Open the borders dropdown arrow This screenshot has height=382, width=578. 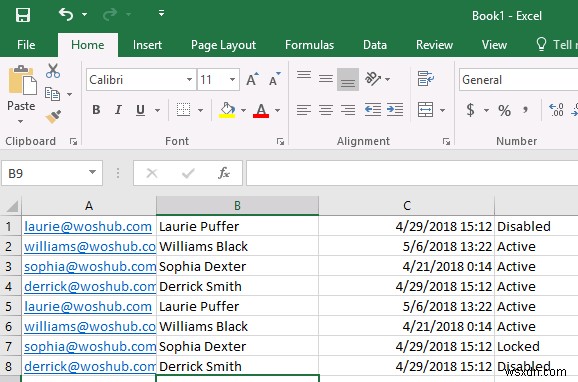(x=200, y=110)
